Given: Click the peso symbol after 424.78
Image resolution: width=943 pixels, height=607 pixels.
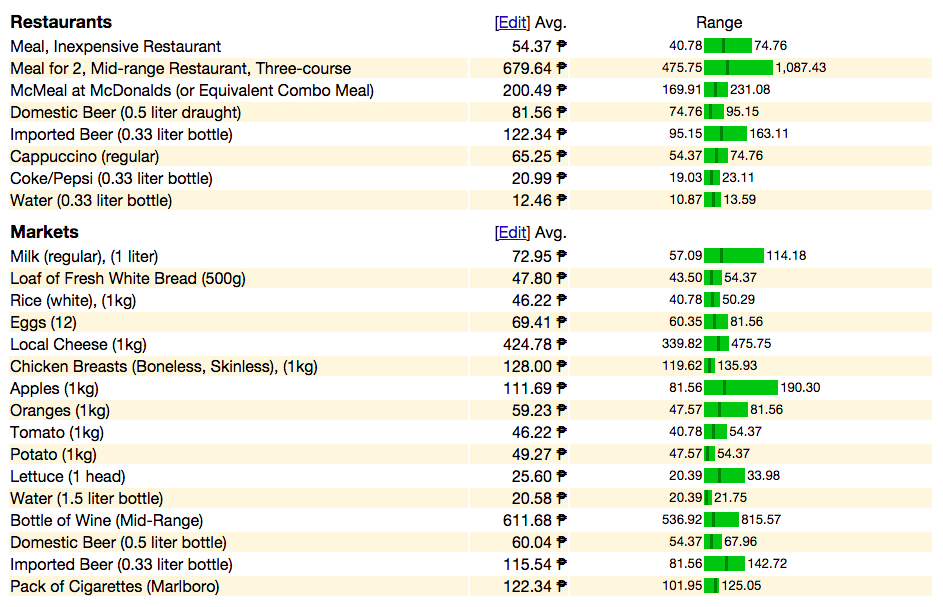Looking at the screenshot, I should (562, 344).
